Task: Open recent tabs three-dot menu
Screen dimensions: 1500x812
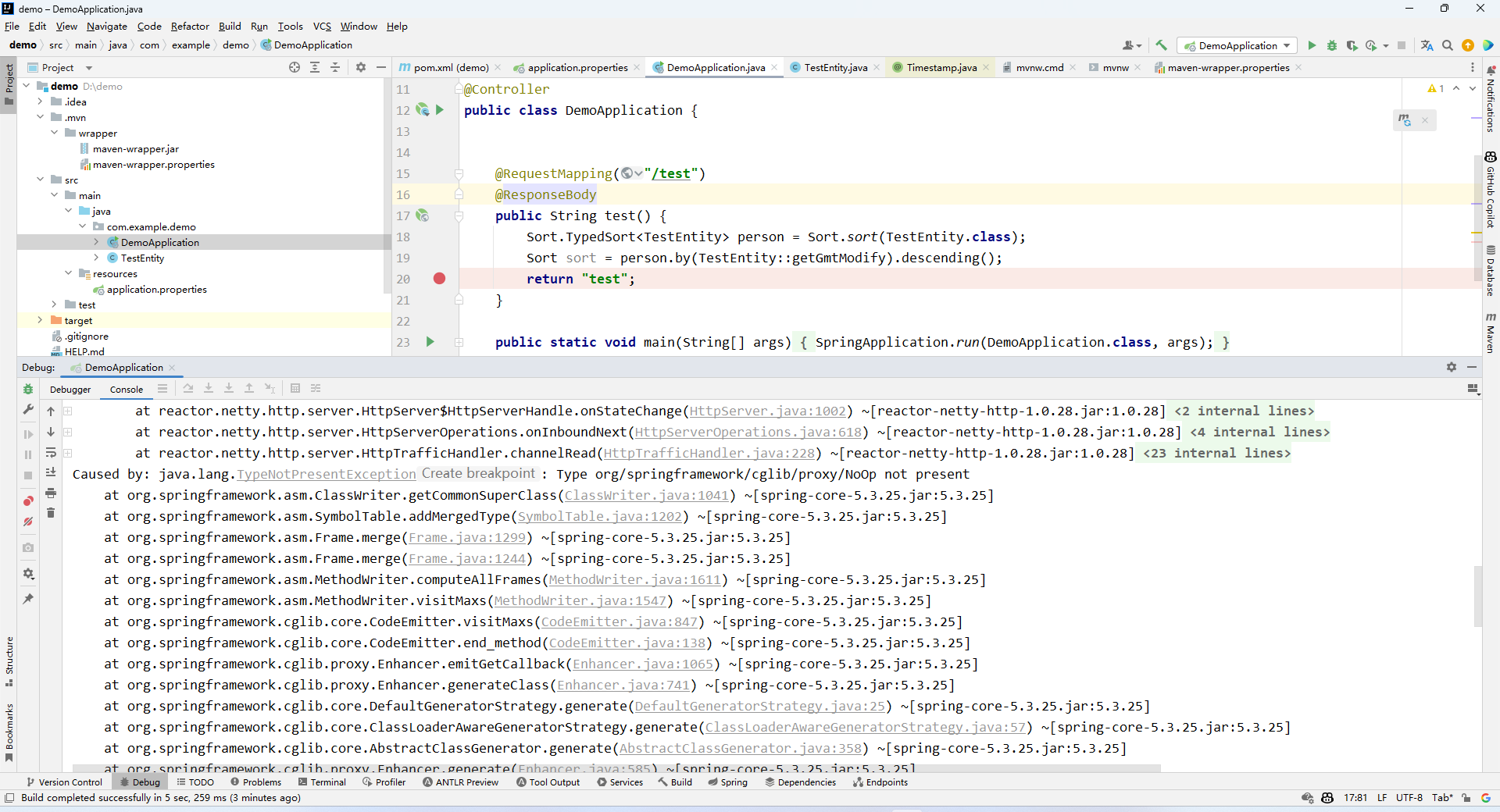Action: tap(1473, 67)
